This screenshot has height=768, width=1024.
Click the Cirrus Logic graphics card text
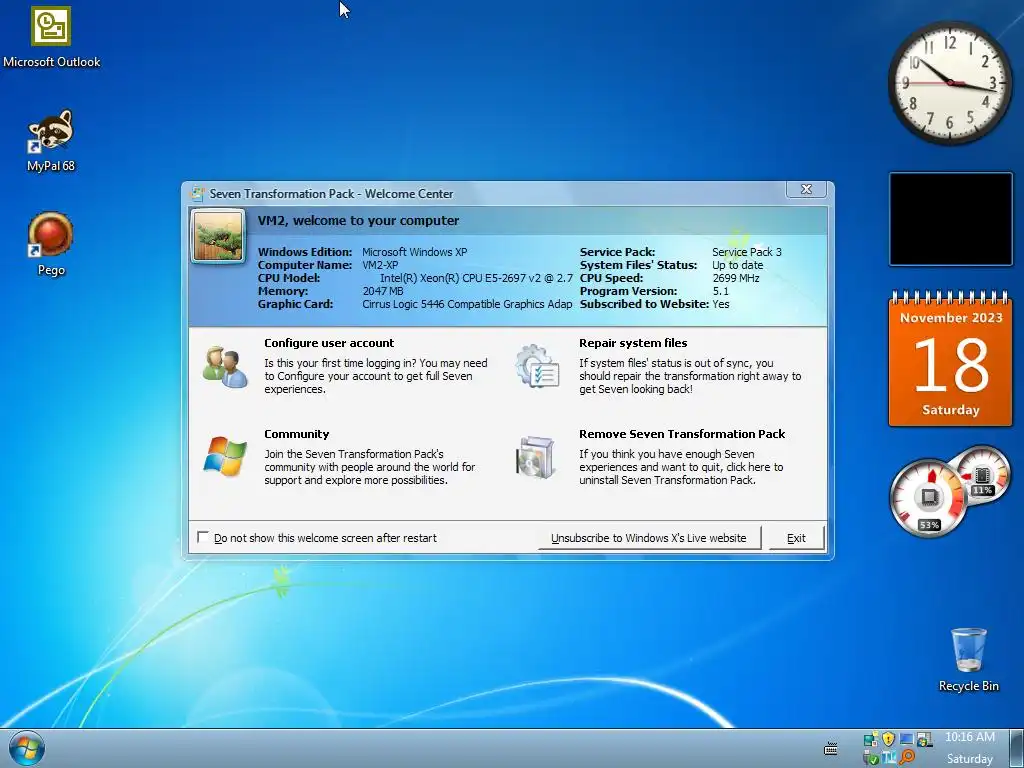467,304
